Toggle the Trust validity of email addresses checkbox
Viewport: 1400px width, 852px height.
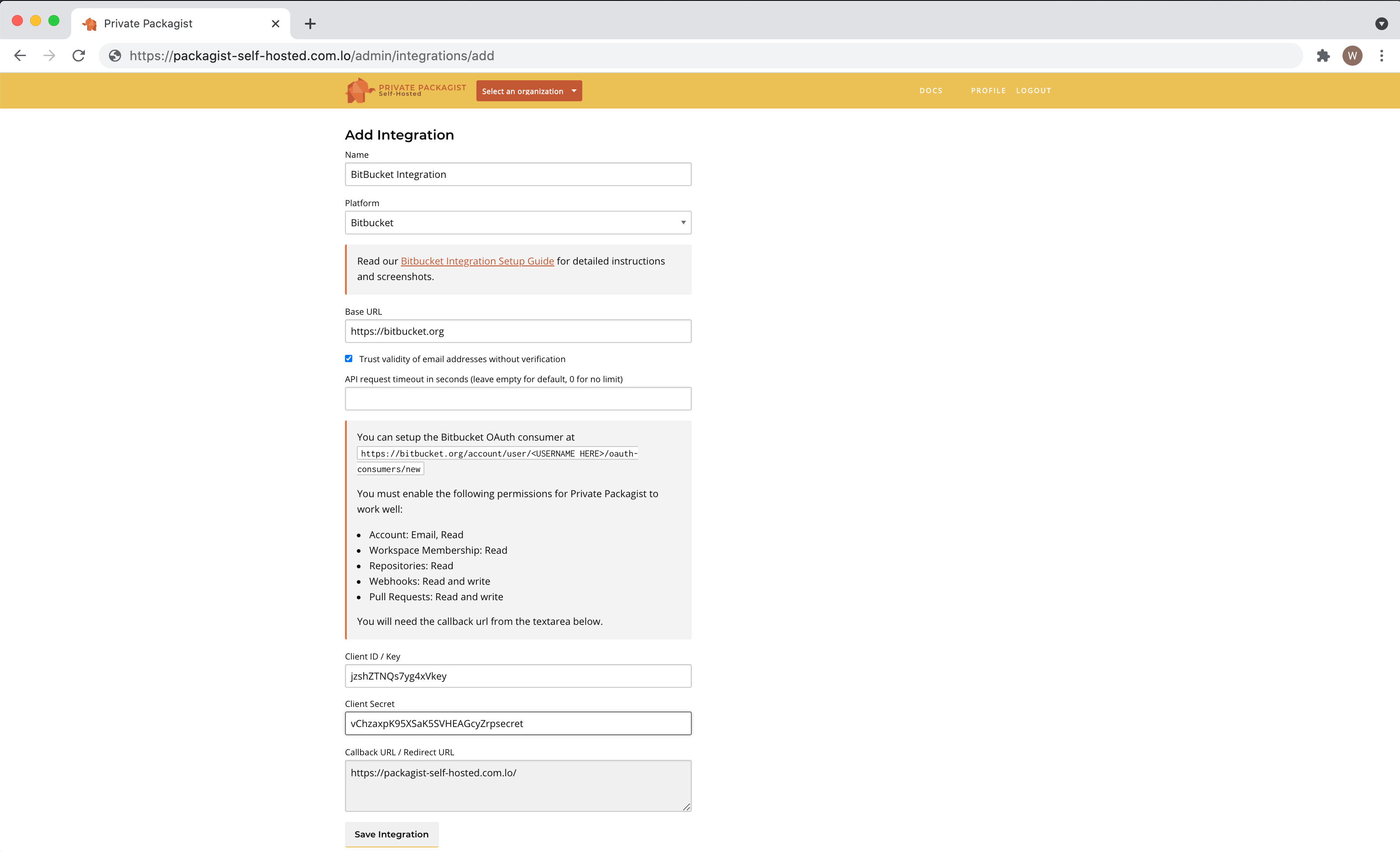[x=349, y=359]
